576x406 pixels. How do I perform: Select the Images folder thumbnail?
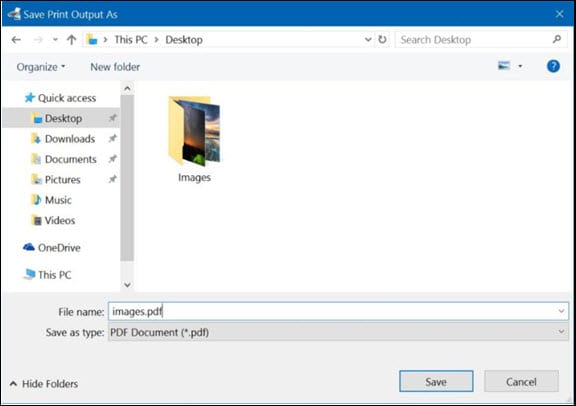tap(194, 139)
